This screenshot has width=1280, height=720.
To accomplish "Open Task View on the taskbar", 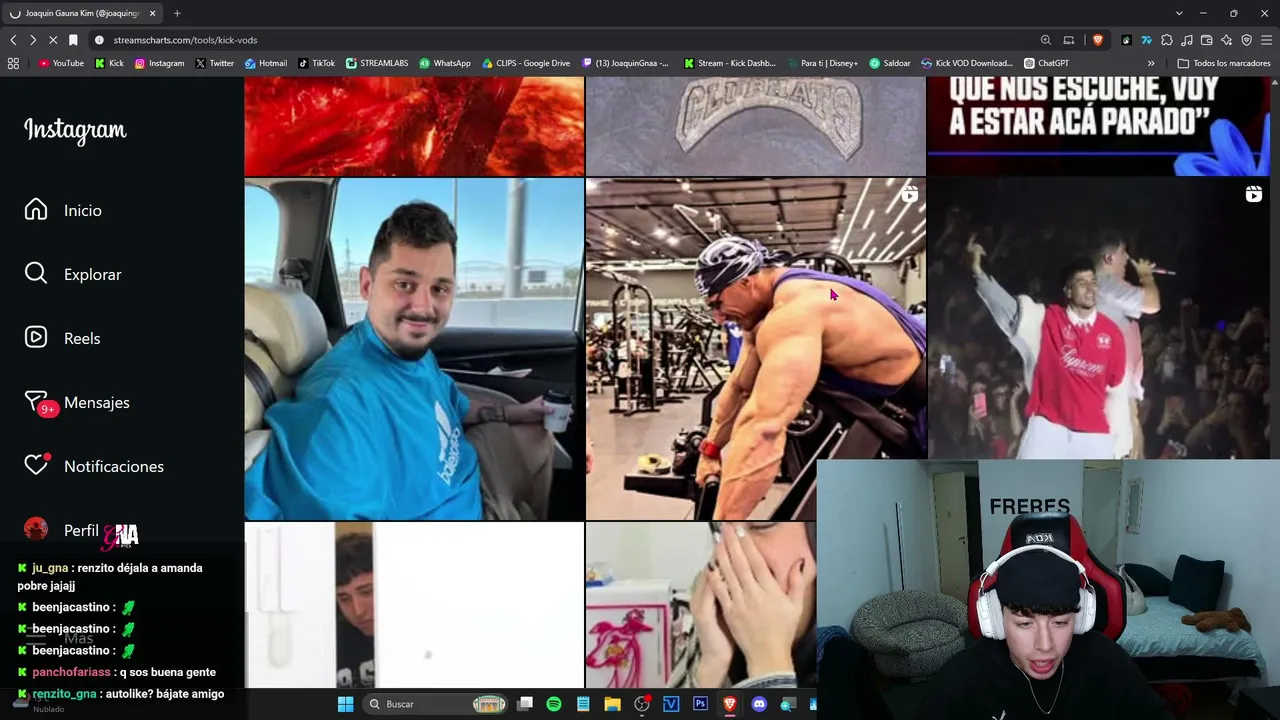I will (x=525, y=704).
